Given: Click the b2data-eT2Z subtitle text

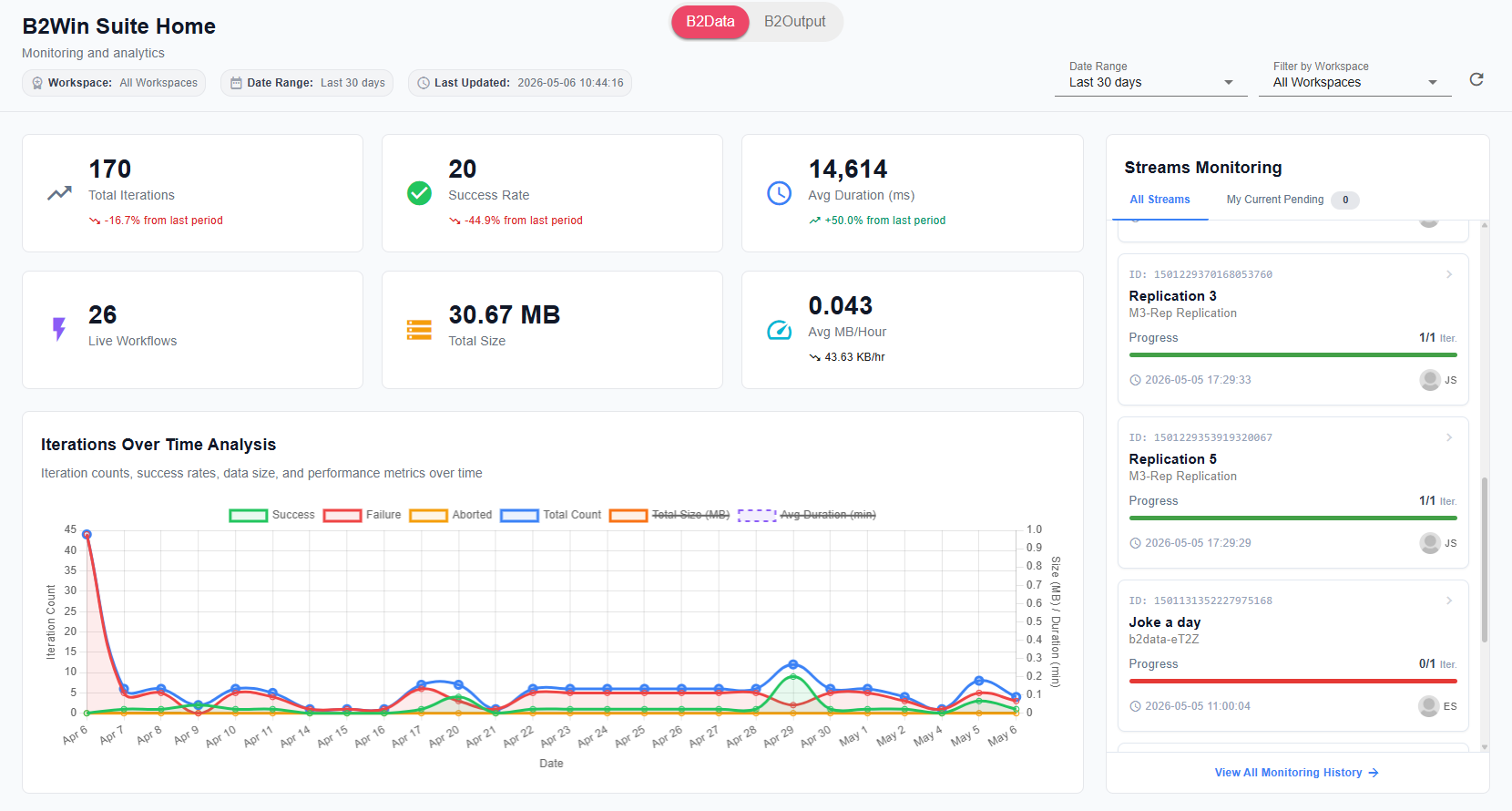Looking at the screenshot, I should (x=1164, y=640).
